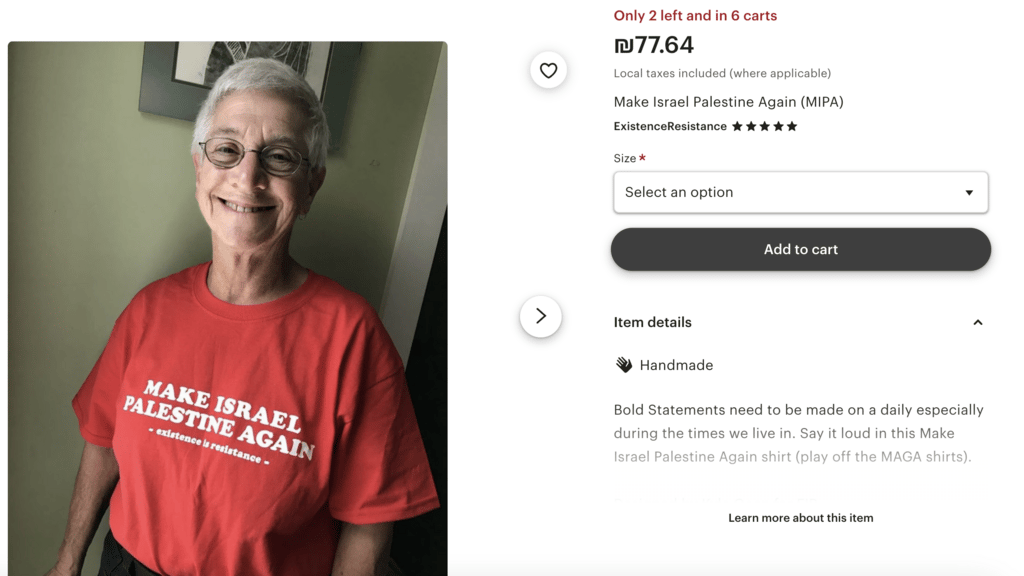The image size is (1024, 576).
Task: Click the red shirt product photo
Action: pos(227,308)
